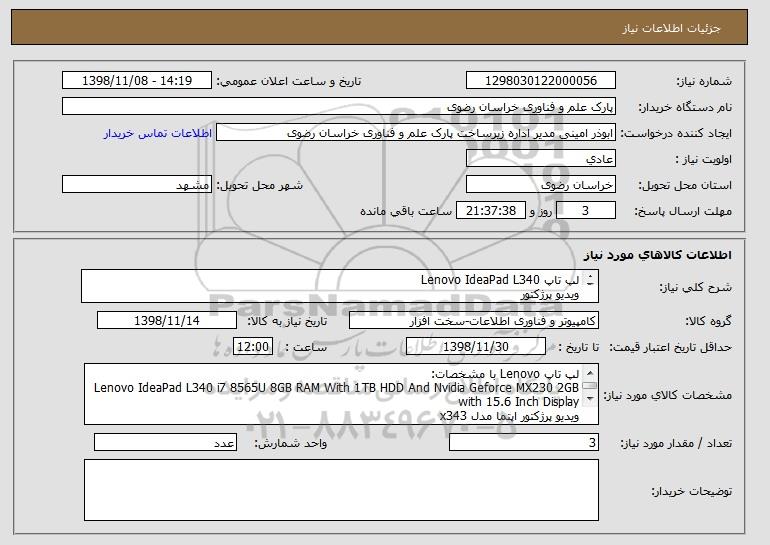Click the text ویدیو پرژکتور اپتما مدل x343
Viewport: 770px width, 545px height.
click(x=509, y=416)
